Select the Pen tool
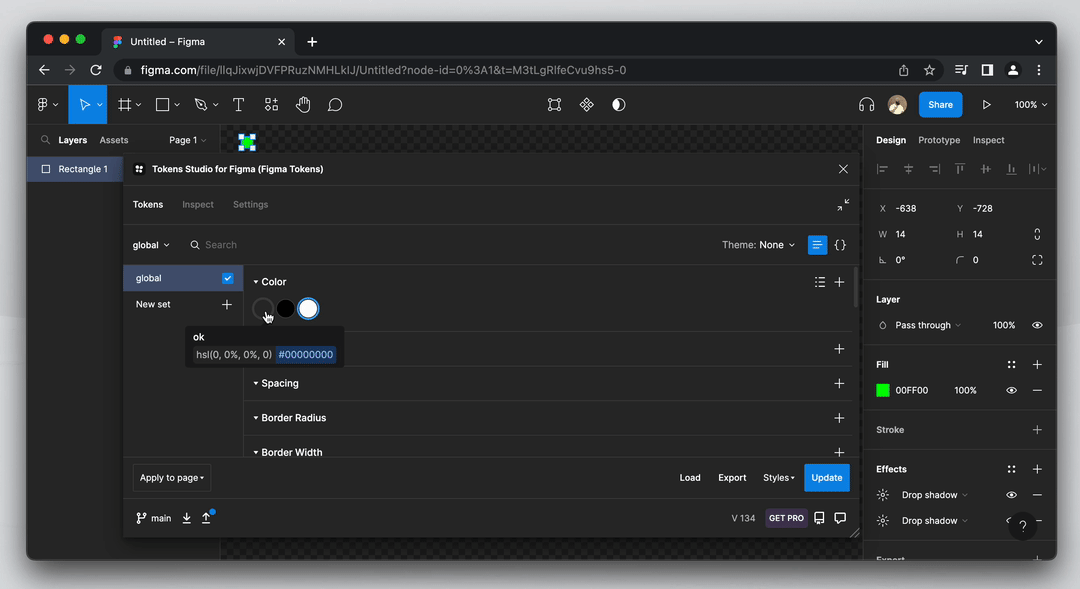This screenshot has width=1080, height=589. coord(199,104)
